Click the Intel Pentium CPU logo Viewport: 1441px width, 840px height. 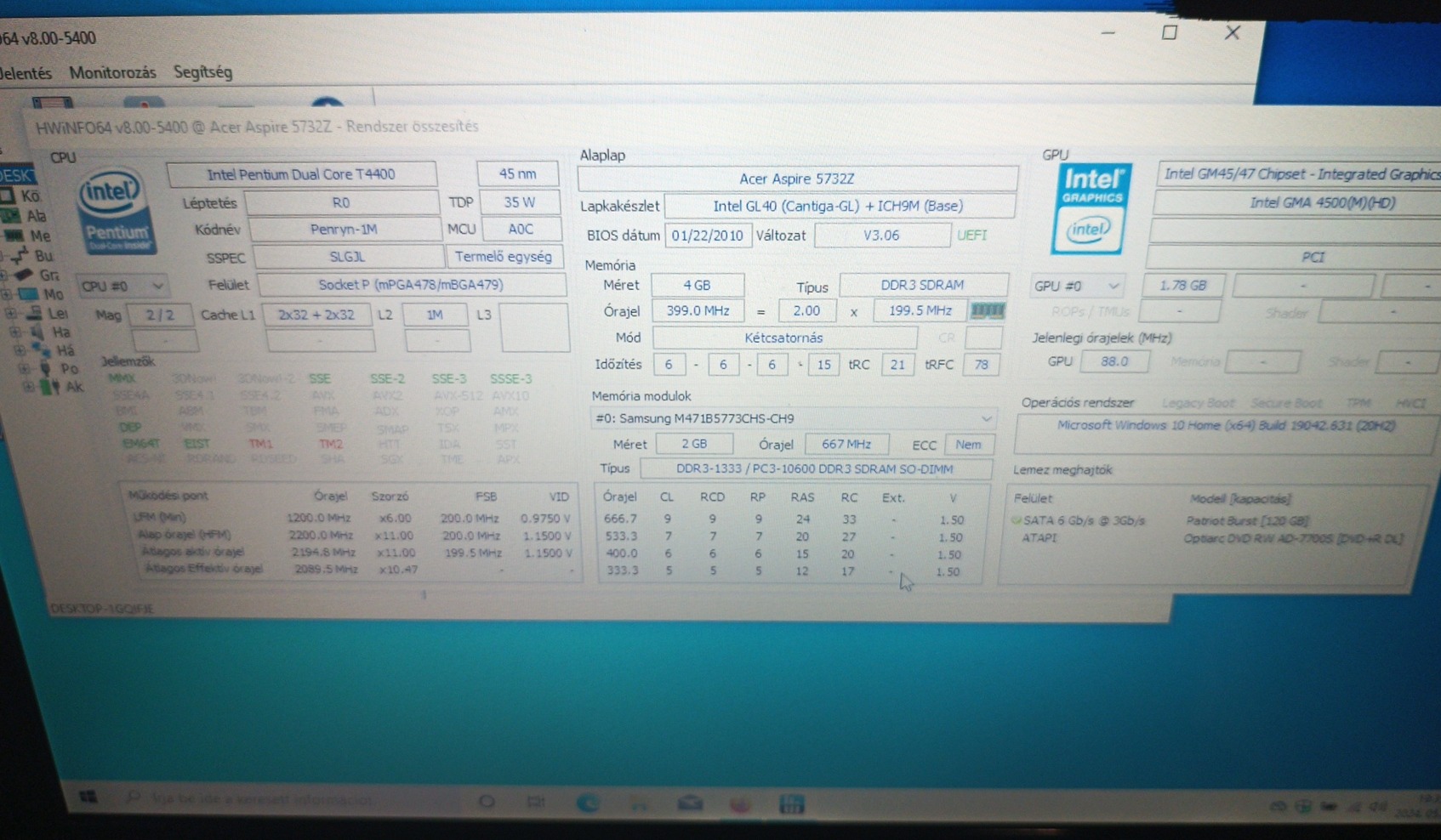click(x=117, y=213)
